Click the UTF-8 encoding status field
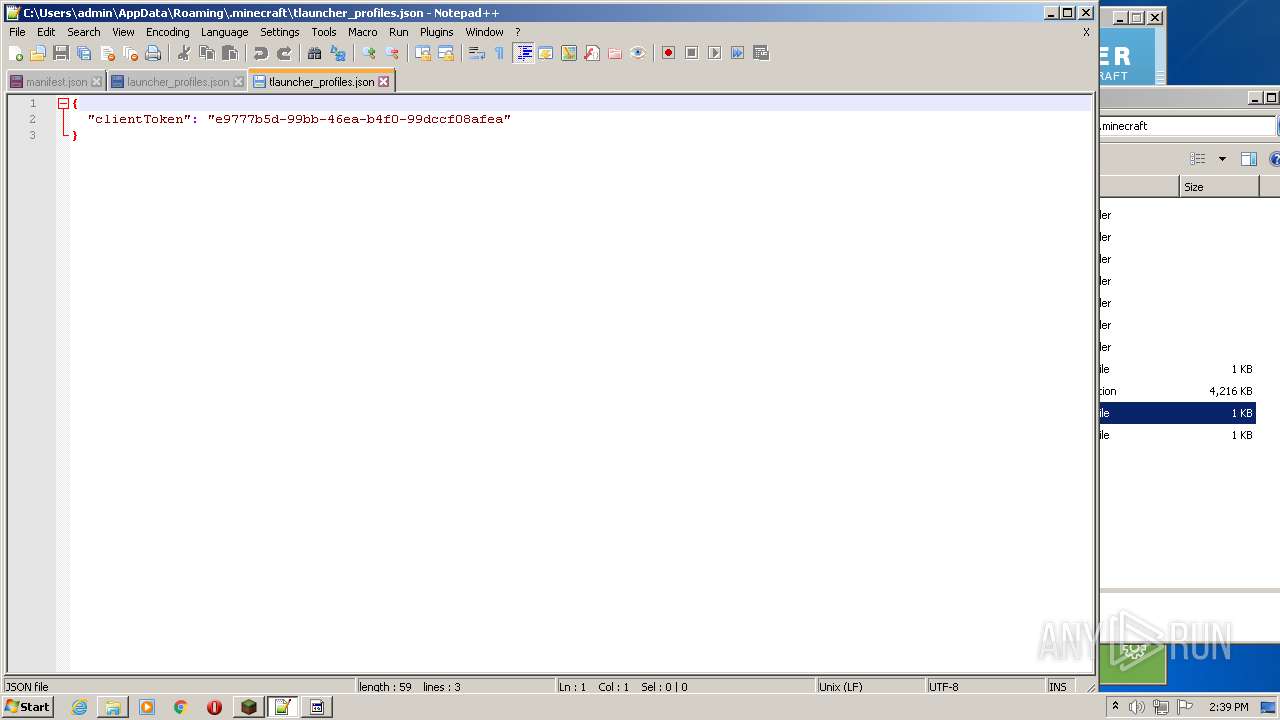 (x=984, y=687)
